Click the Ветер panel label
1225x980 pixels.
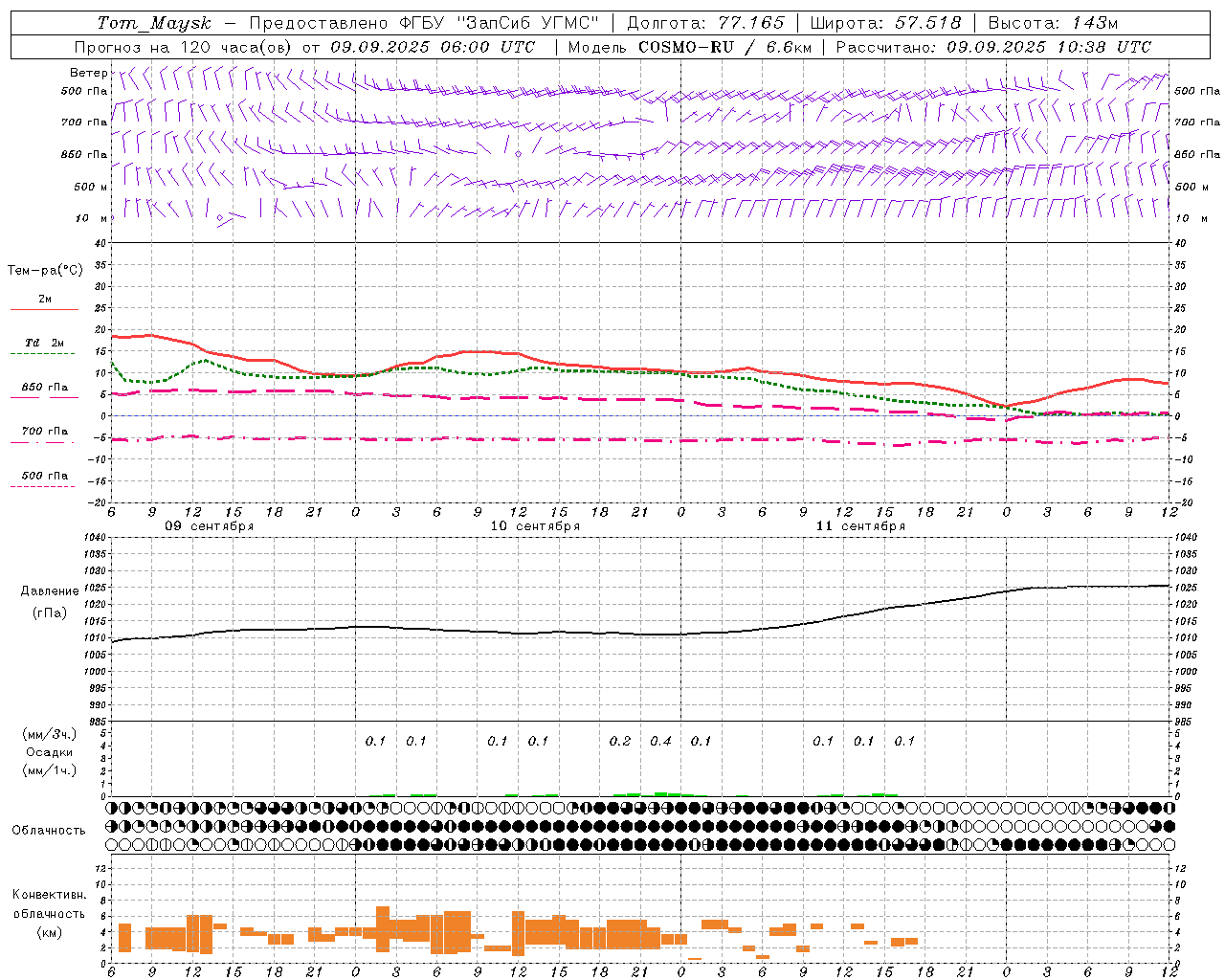pos(88,73)
